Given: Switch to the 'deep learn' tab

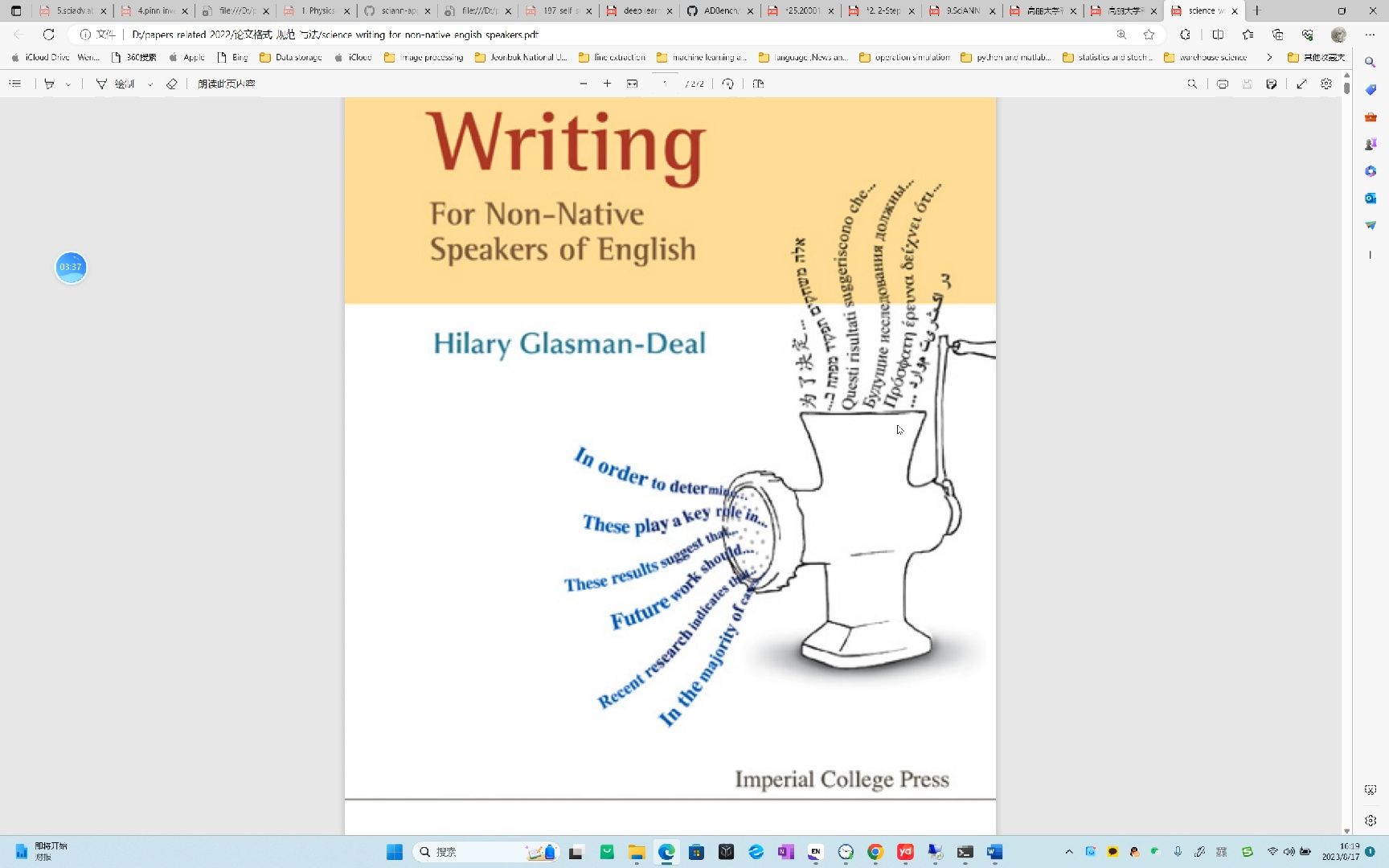Looking at the screenshot, I should 641,10.
